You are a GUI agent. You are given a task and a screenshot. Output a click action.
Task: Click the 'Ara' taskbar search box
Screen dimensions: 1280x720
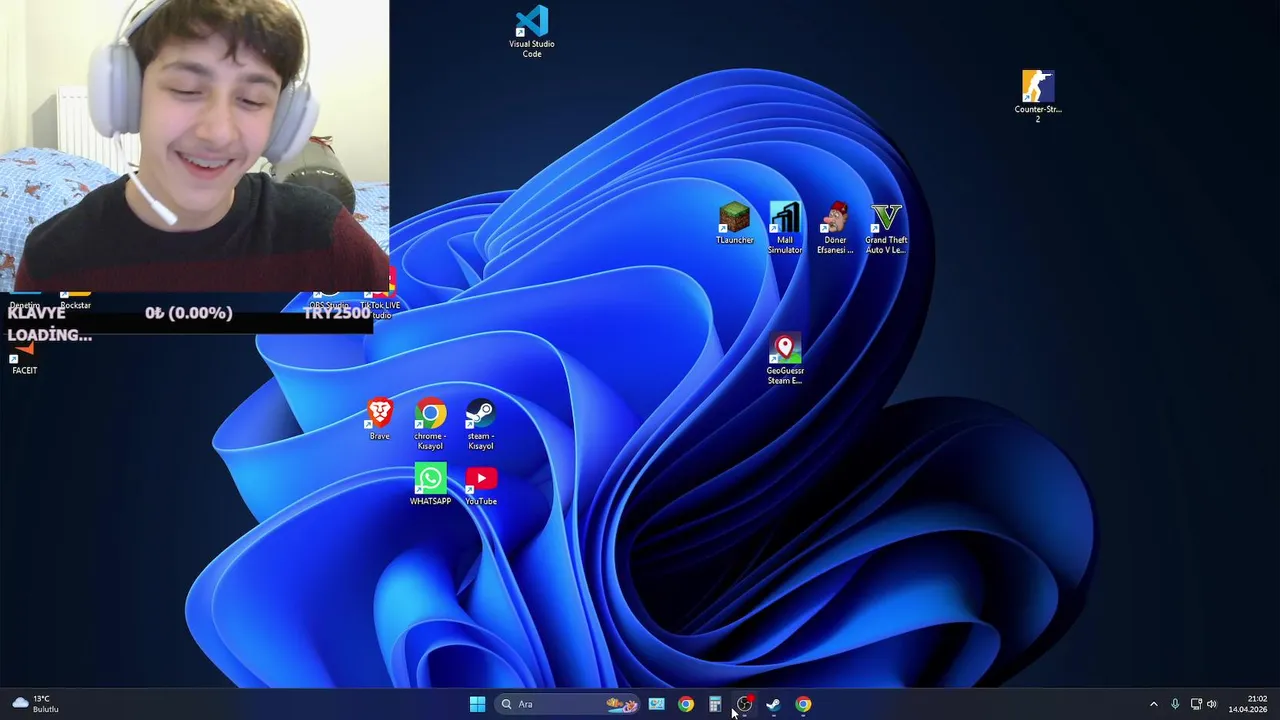(x=568, y=704)
